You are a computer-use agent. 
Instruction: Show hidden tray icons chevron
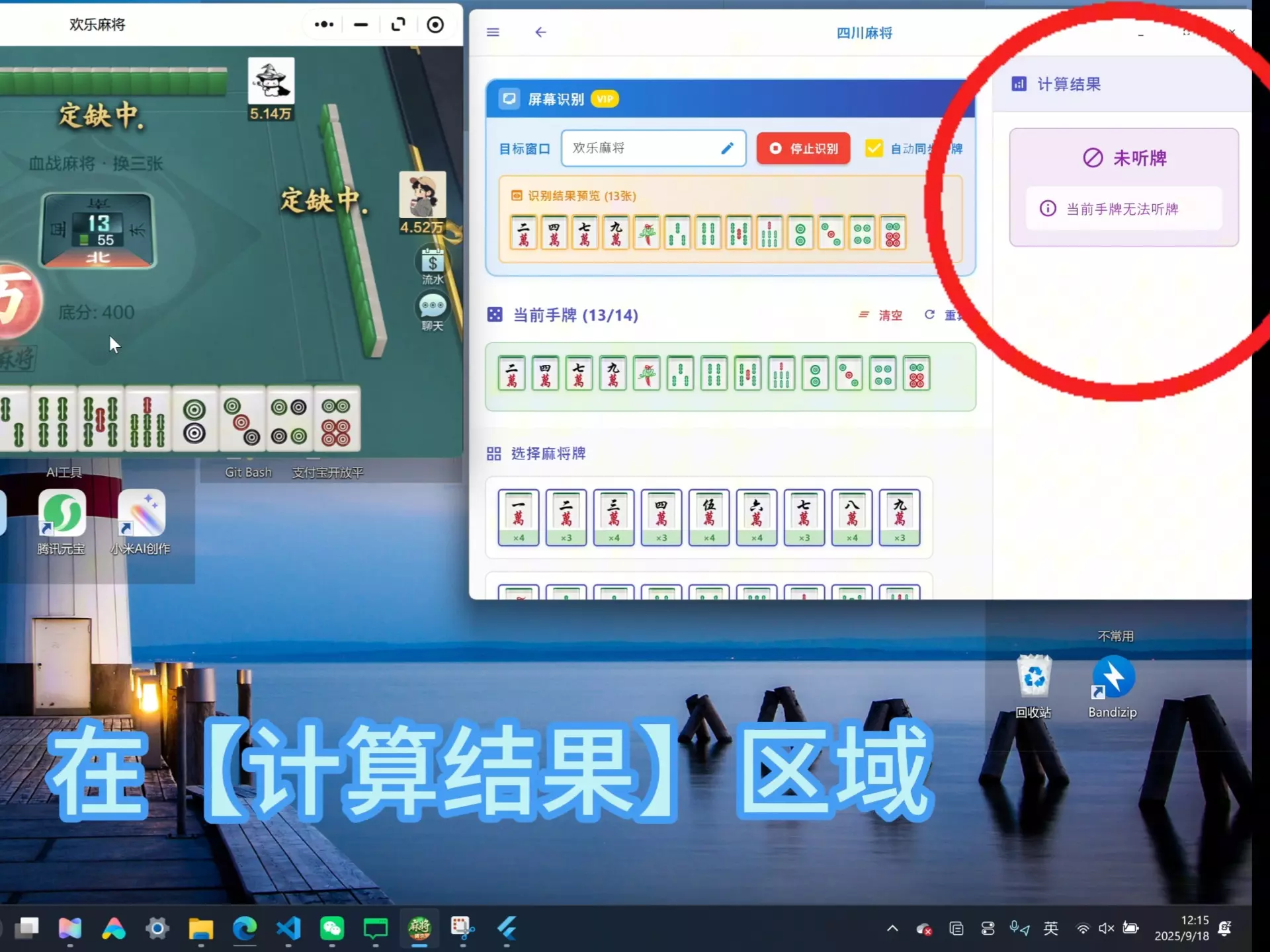[892, 928]
